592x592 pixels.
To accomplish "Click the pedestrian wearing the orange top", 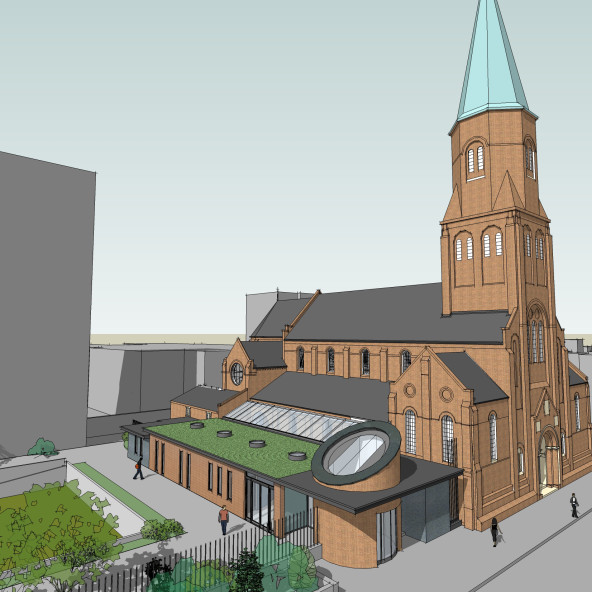I will (x=224, y=520).
